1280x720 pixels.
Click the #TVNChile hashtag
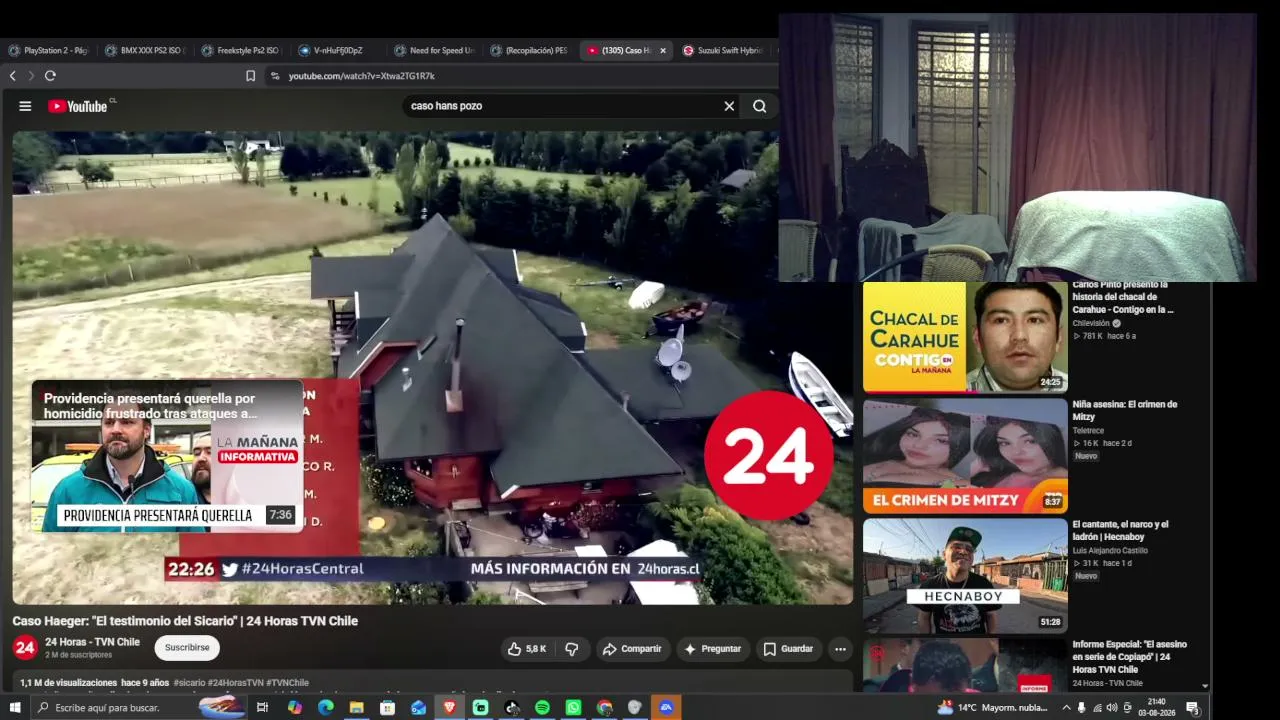point(288,683)
